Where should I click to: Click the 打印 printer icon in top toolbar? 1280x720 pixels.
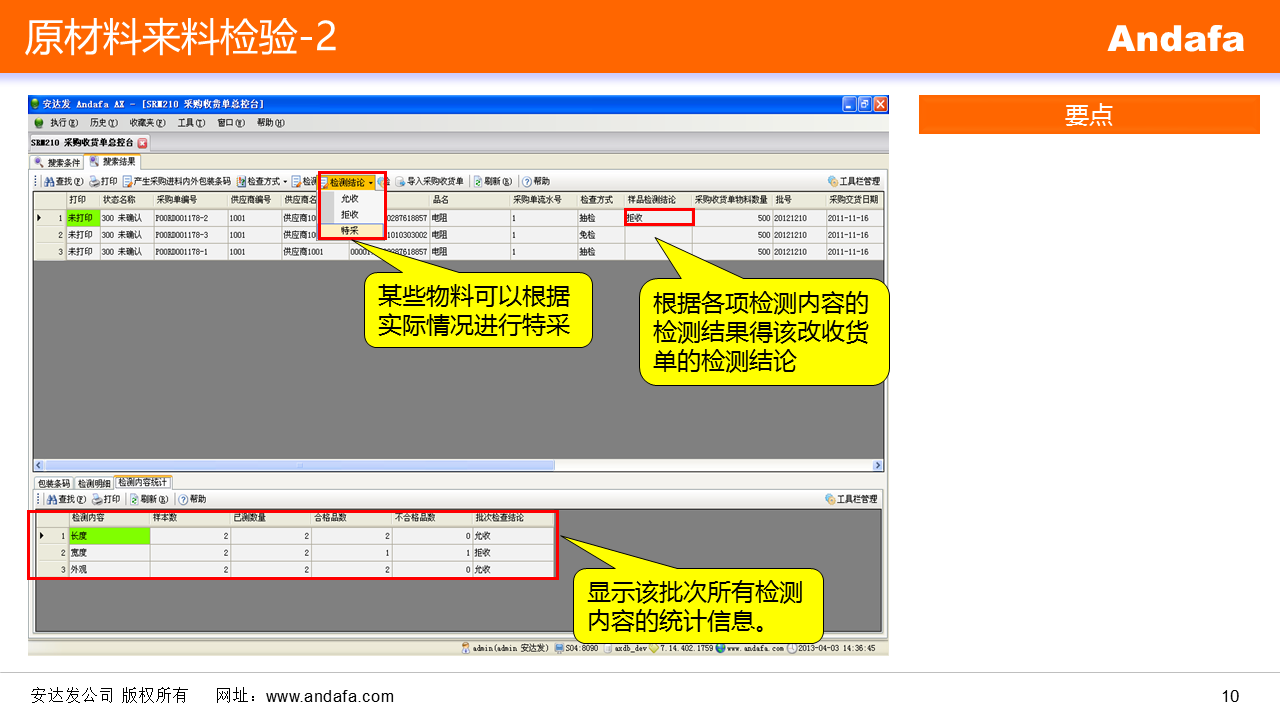[94, 182]
